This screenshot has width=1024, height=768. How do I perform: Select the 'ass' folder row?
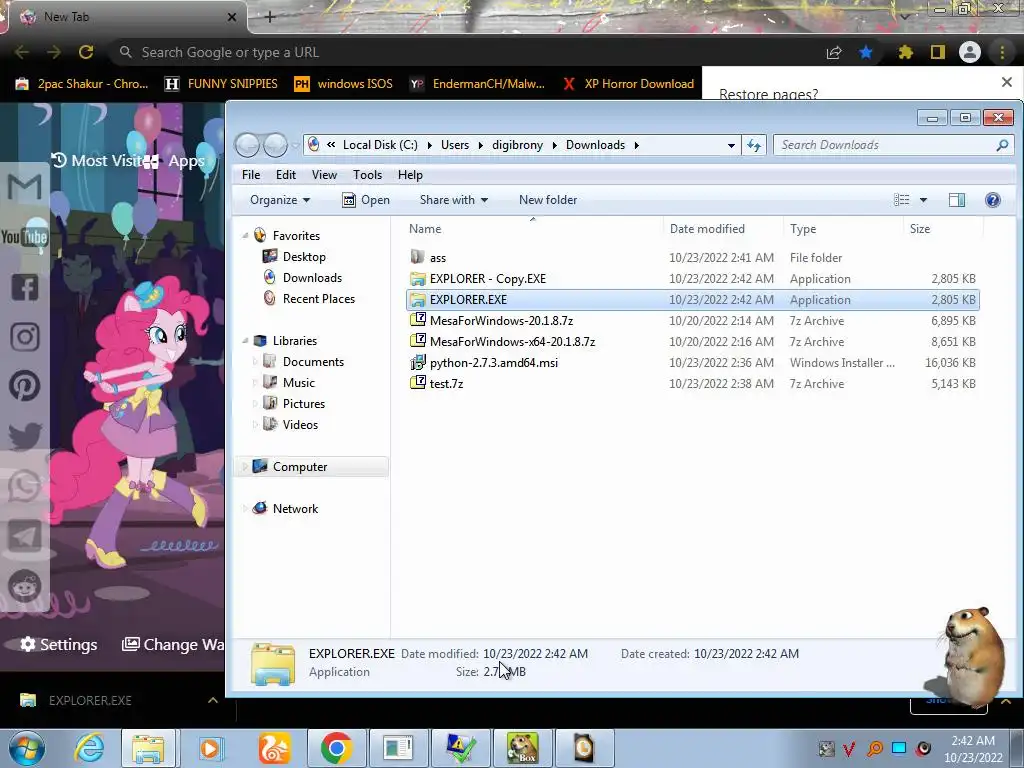692,258
